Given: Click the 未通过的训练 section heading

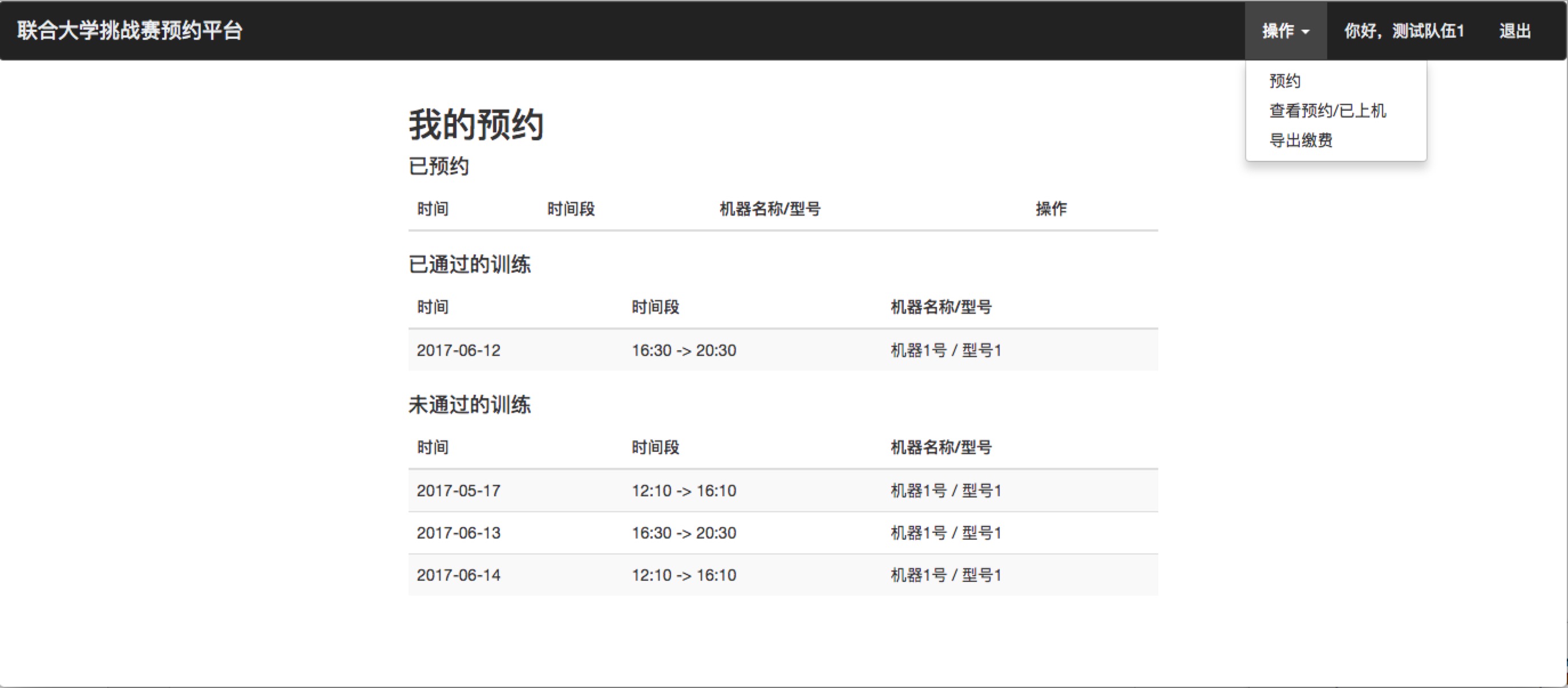Looking at the screenshot, I should coord(469,404).
